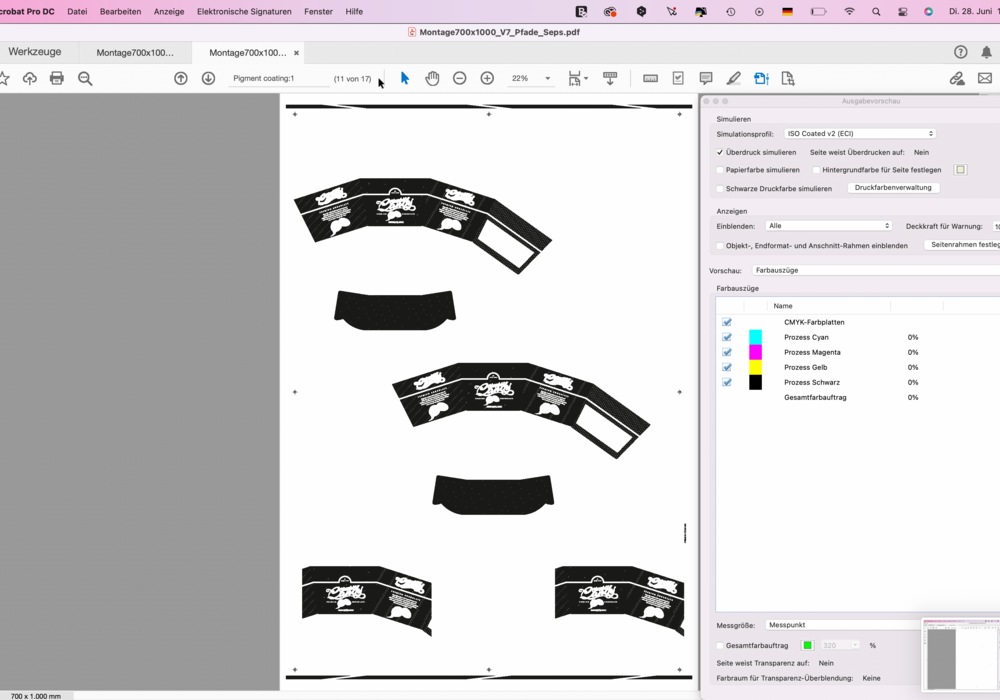The image size is (1000, 700).
Task: Uncheck Prozess Schwarz separation
Action: point(727,383)
